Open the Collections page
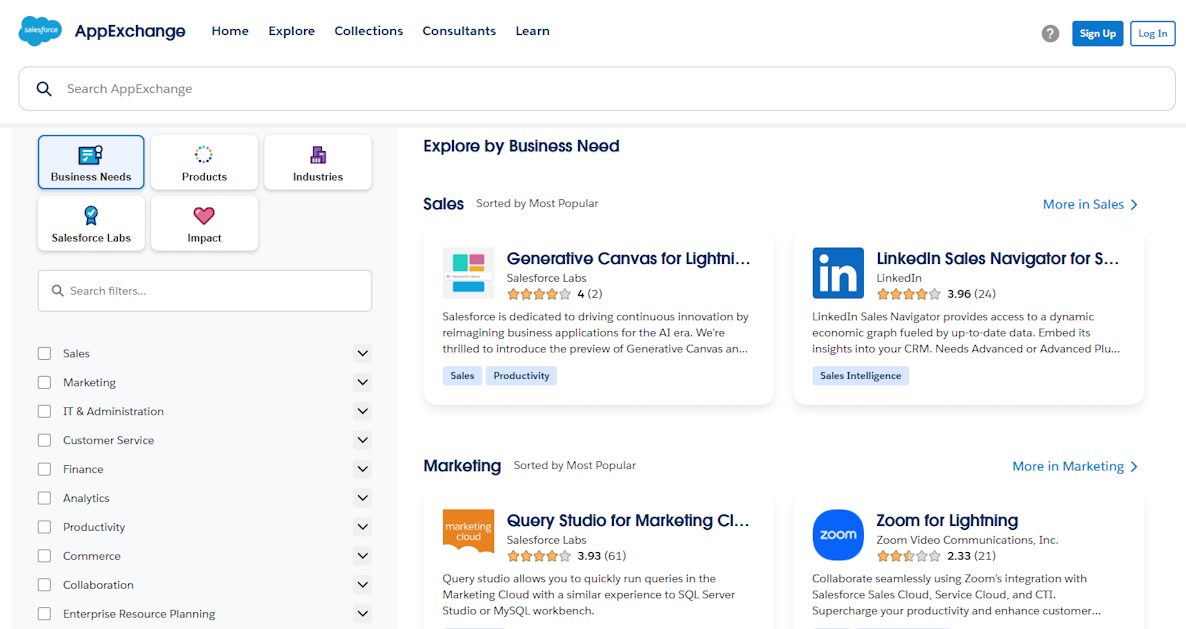The height and width of the screenshot is (629, 1186). click(x=369, y=31)
